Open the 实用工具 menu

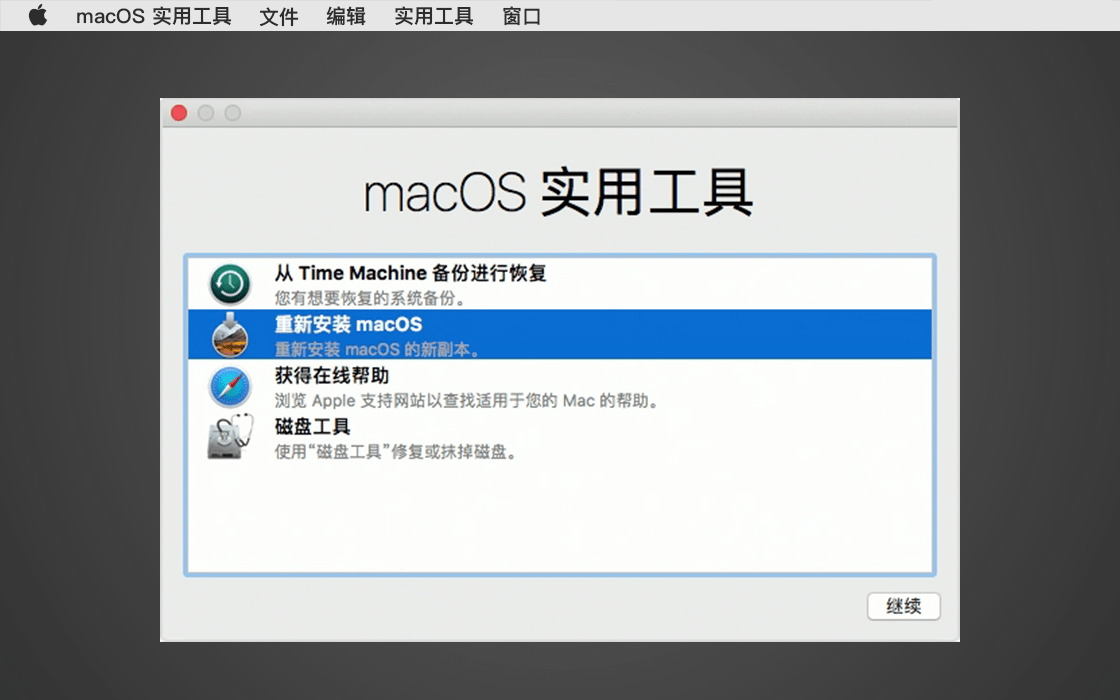coord(432,15)
